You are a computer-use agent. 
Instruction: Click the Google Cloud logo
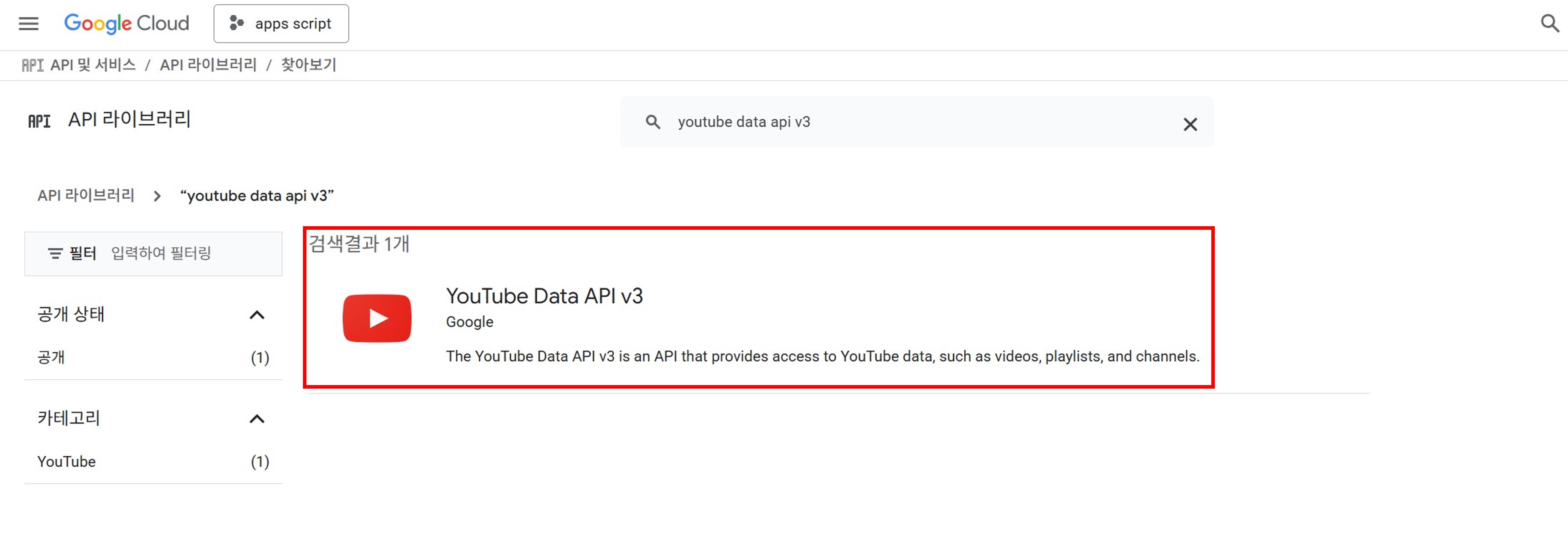(127, 24)
